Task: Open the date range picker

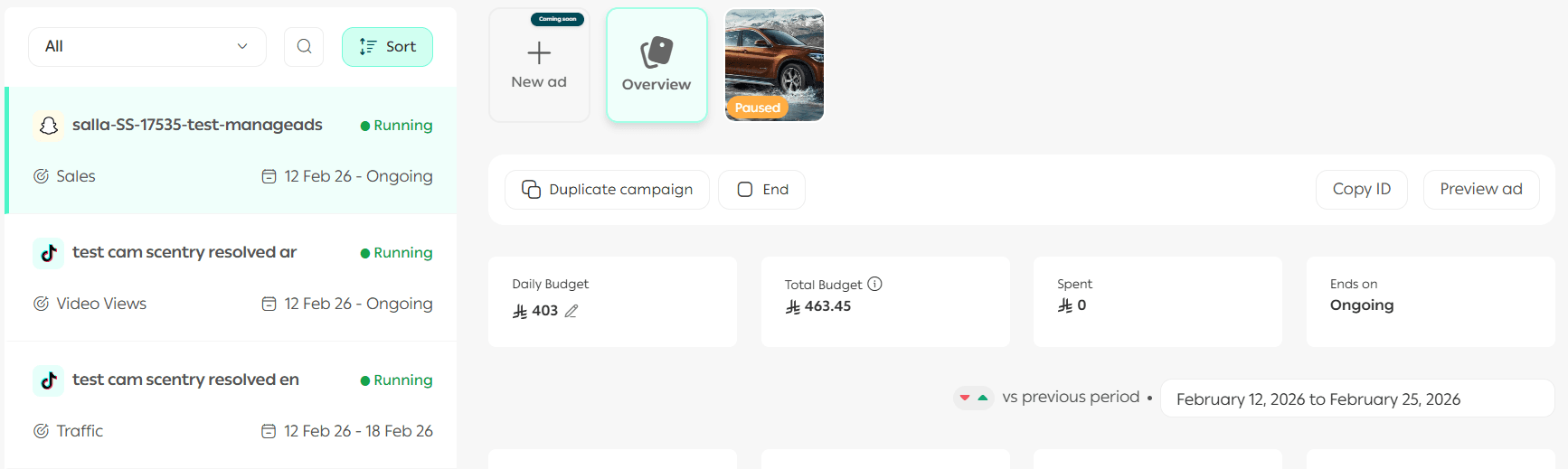Action: click(x=1356, y=399)
